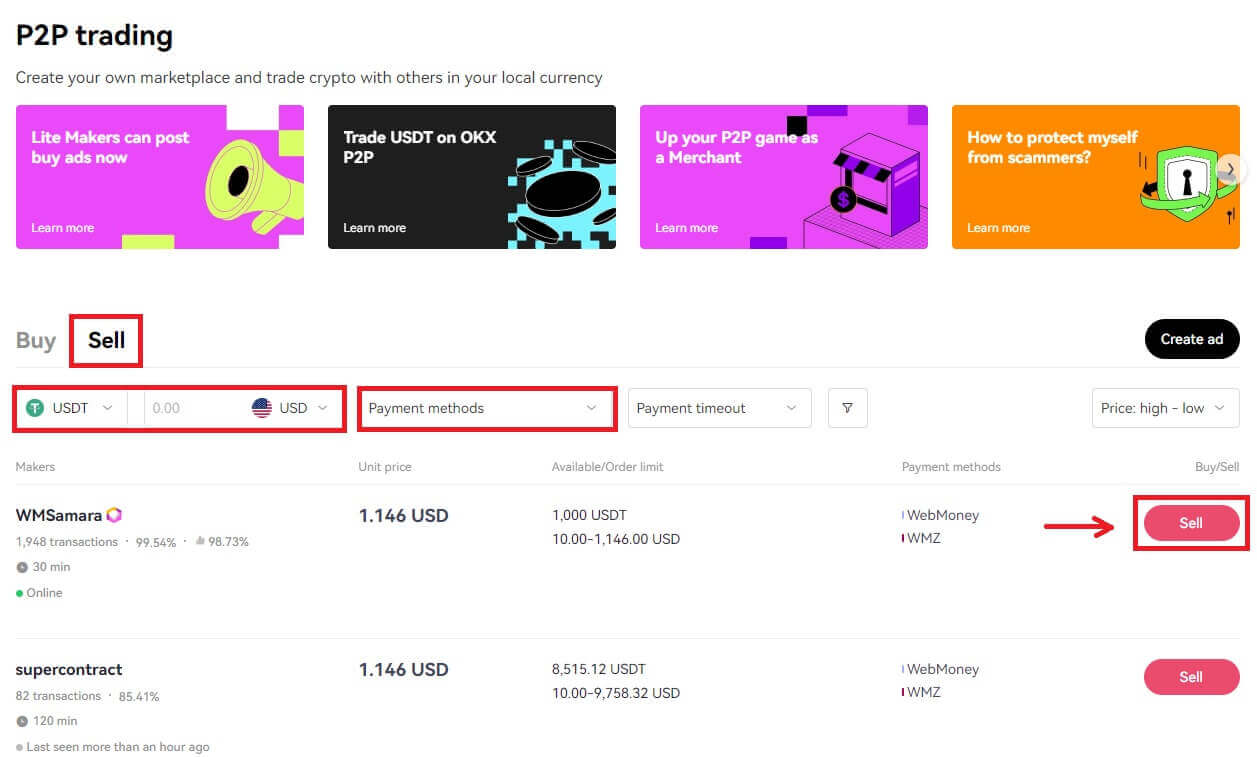Switch to the Sell tab

(106, 340)
